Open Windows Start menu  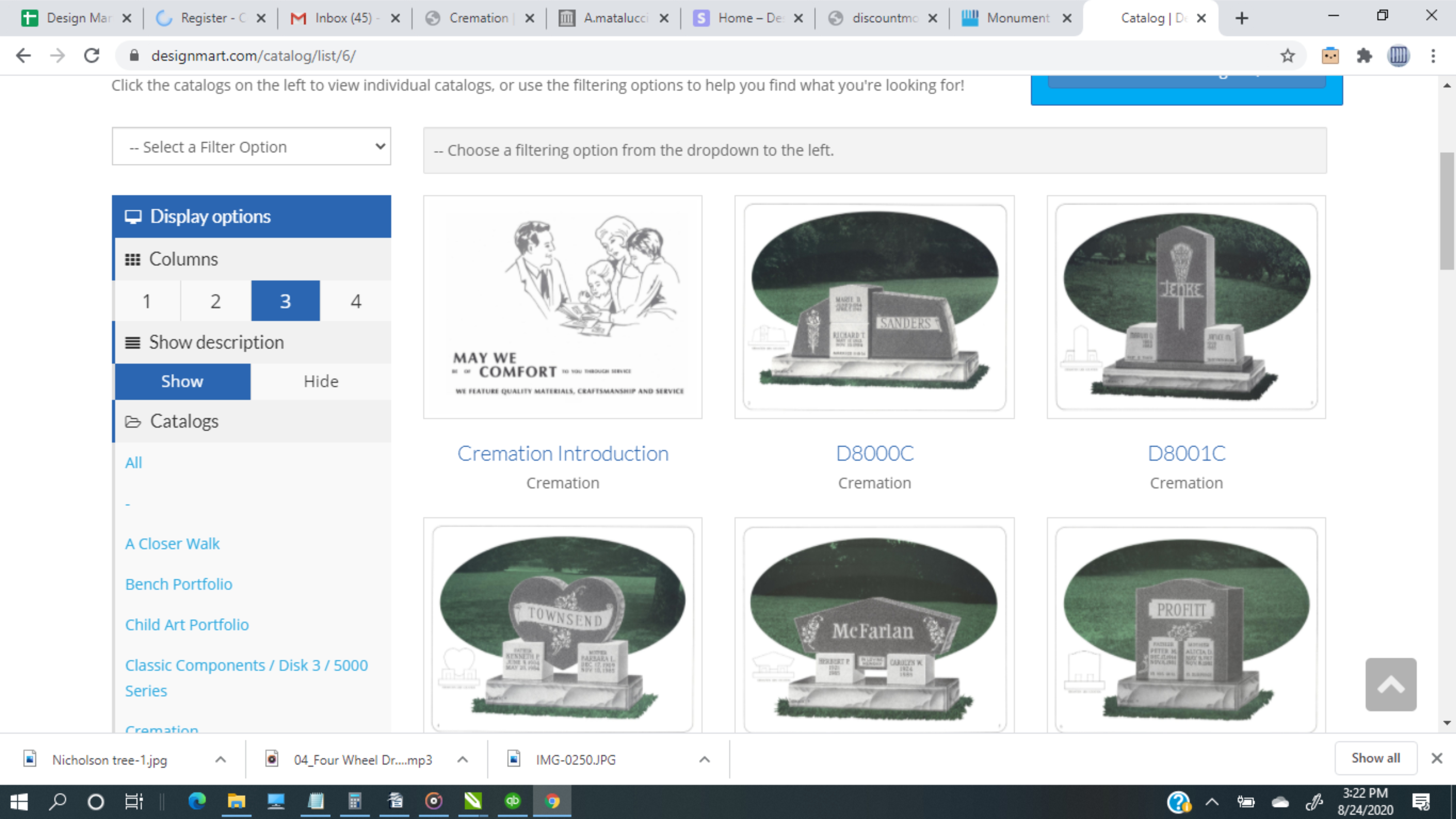coord(19,801)
